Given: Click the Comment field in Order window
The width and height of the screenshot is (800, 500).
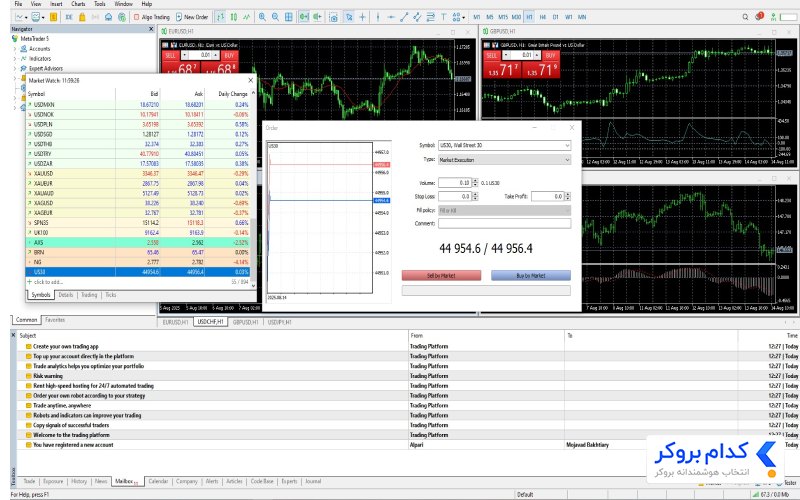Looking at the screenshot, I should click(x=504, y=223).
